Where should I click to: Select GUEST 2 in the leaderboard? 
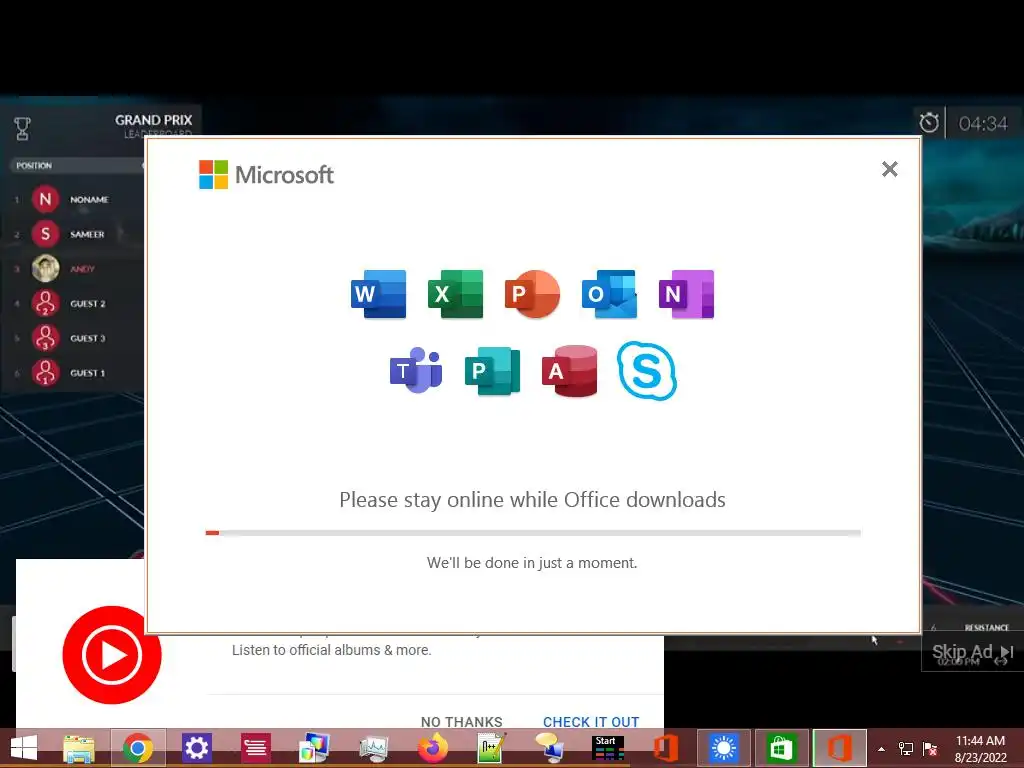coord(88,304)
